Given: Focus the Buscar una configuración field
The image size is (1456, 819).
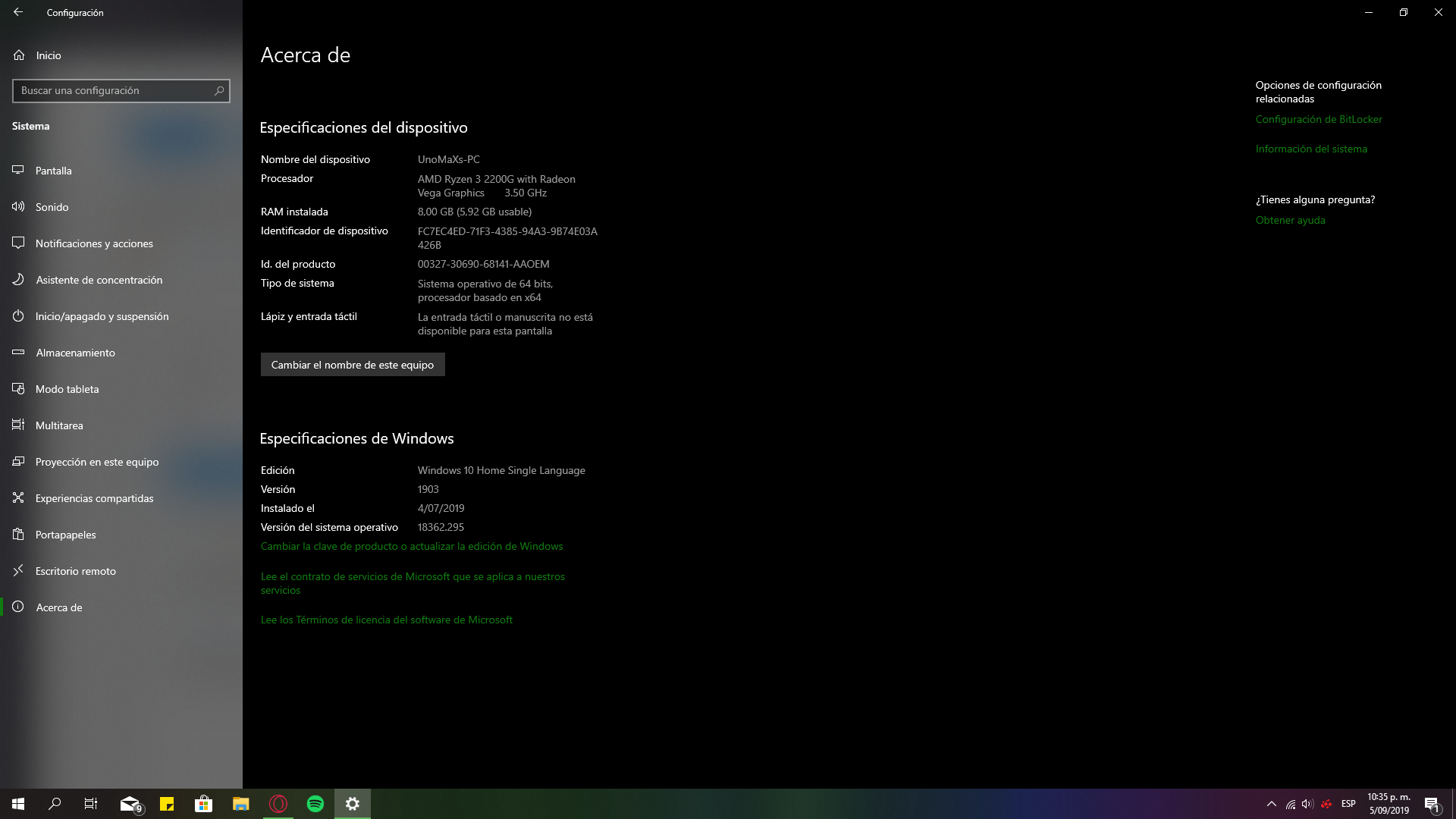Looking at the screenshot, I should [x=114, y=91].
